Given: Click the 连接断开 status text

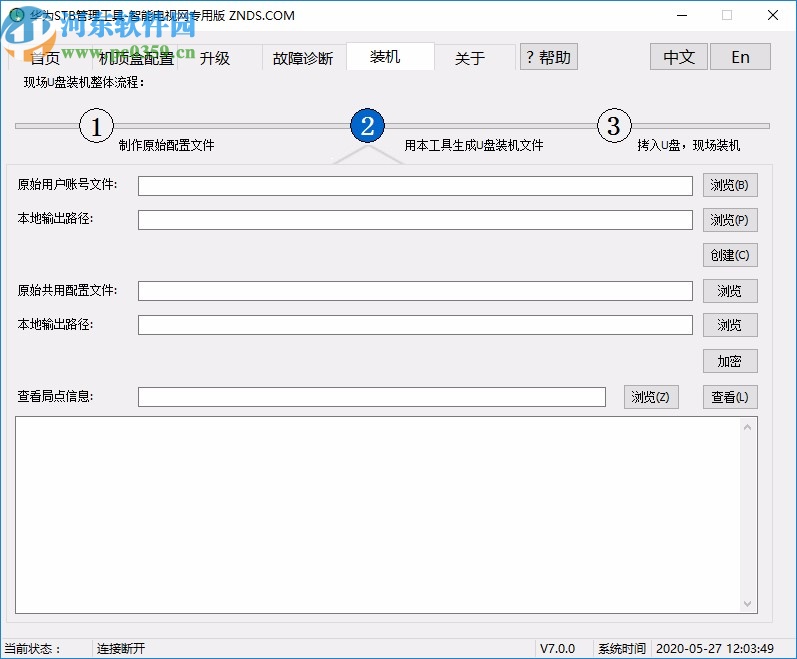Looking at the screenshot, I should (121, 648).
